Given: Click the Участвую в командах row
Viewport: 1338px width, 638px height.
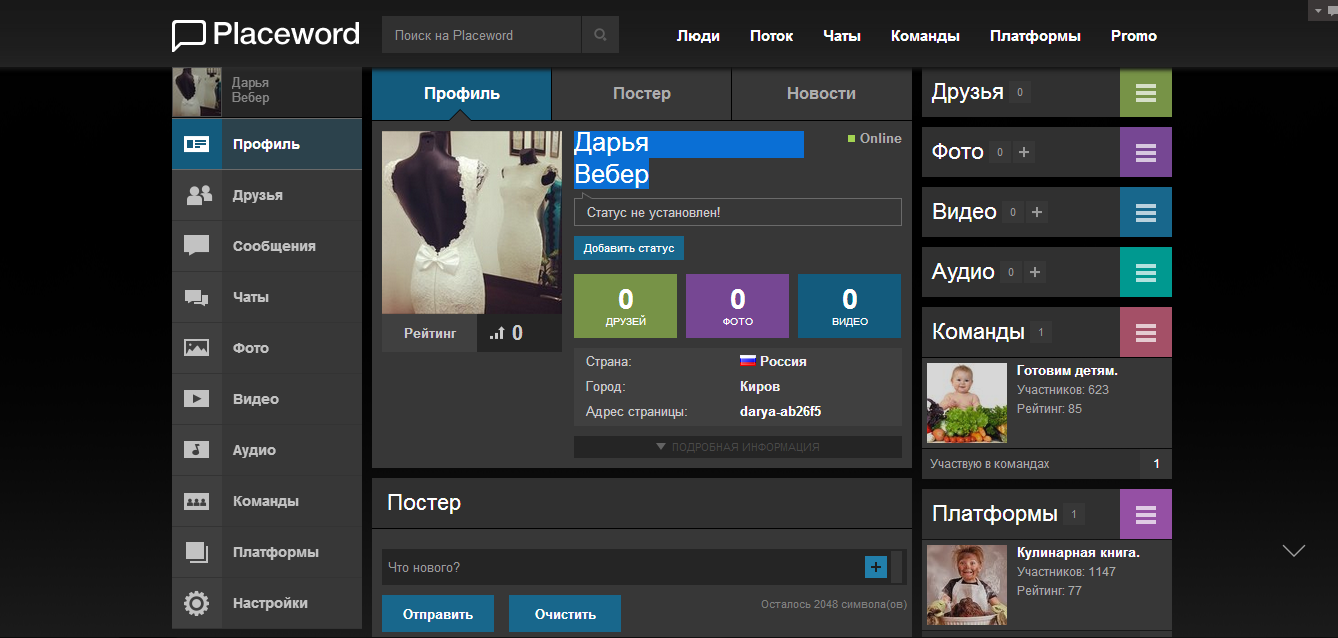Looking at the screenshot, I should tap(1047, 464).
